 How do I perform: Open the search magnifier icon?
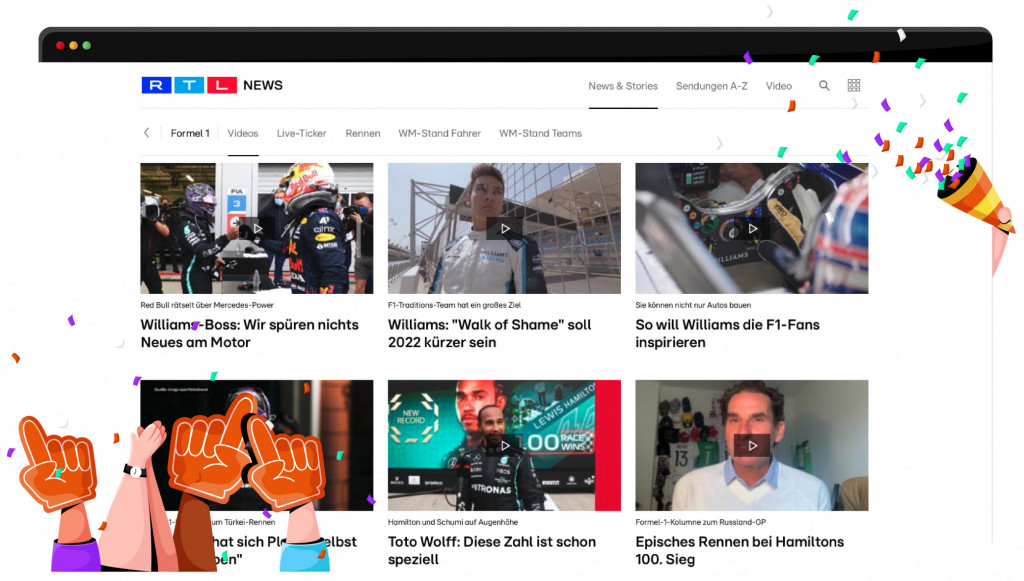pyautogui.click(x=824, y=86)
